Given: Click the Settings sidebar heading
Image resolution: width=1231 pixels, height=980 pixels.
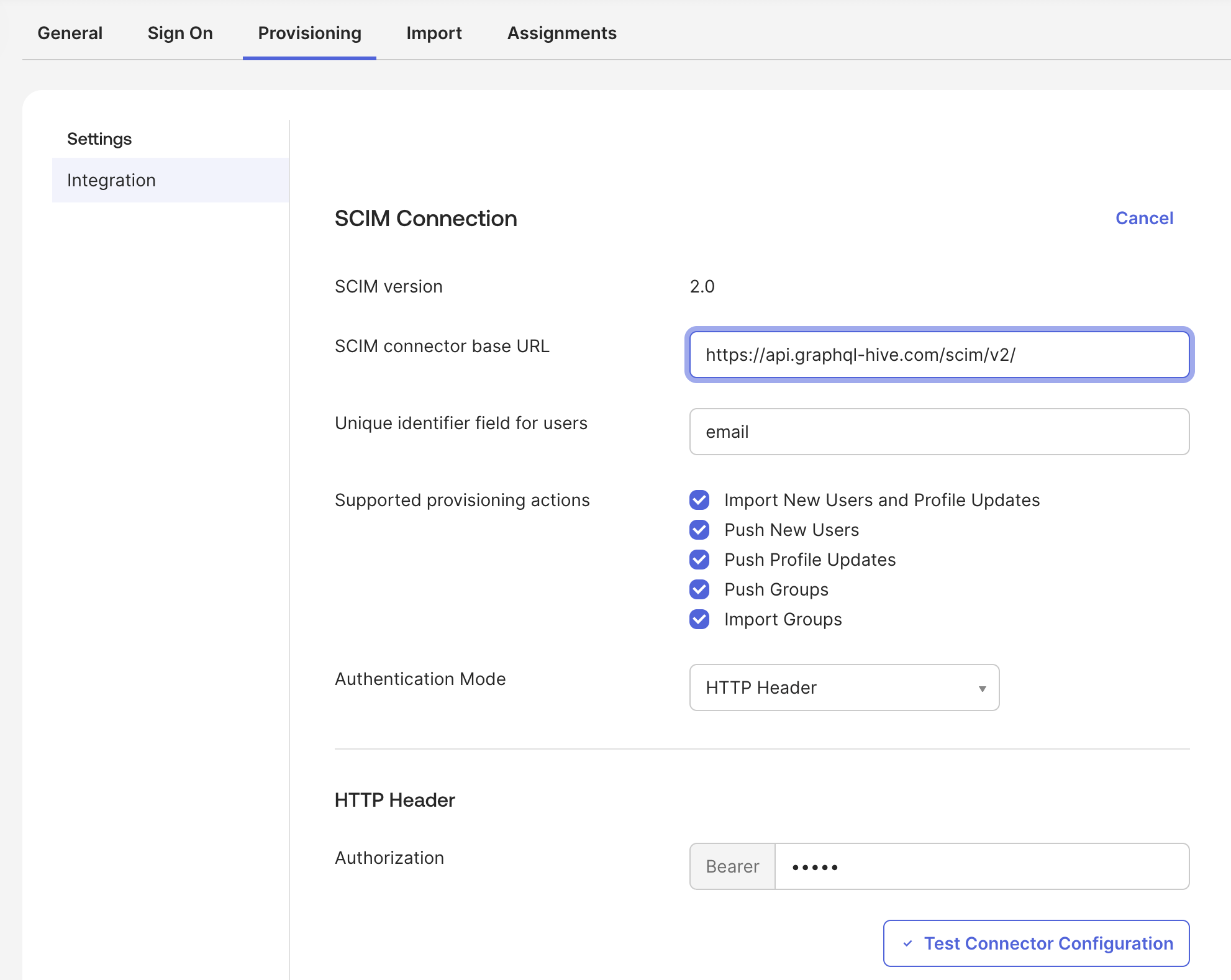Looking at the screenshot, I should pyautogui.click(x=99, y=138).
